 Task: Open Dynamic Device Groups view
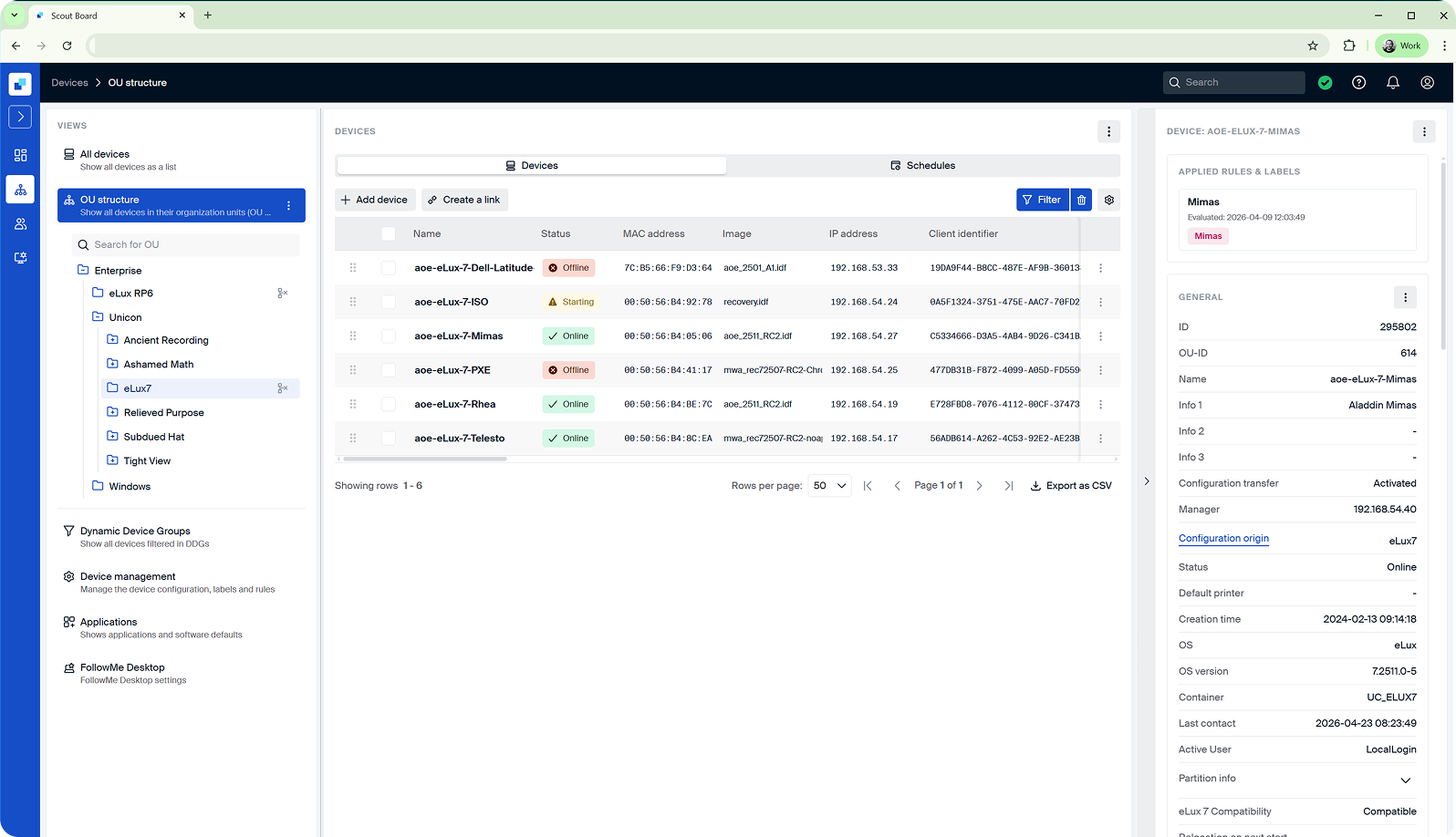(x=182, y=536)
